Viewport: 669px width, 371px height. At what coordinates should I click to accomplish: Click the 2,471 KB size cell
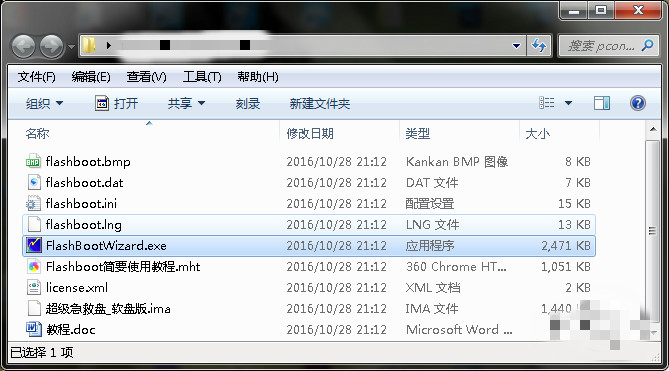(566, 245)
